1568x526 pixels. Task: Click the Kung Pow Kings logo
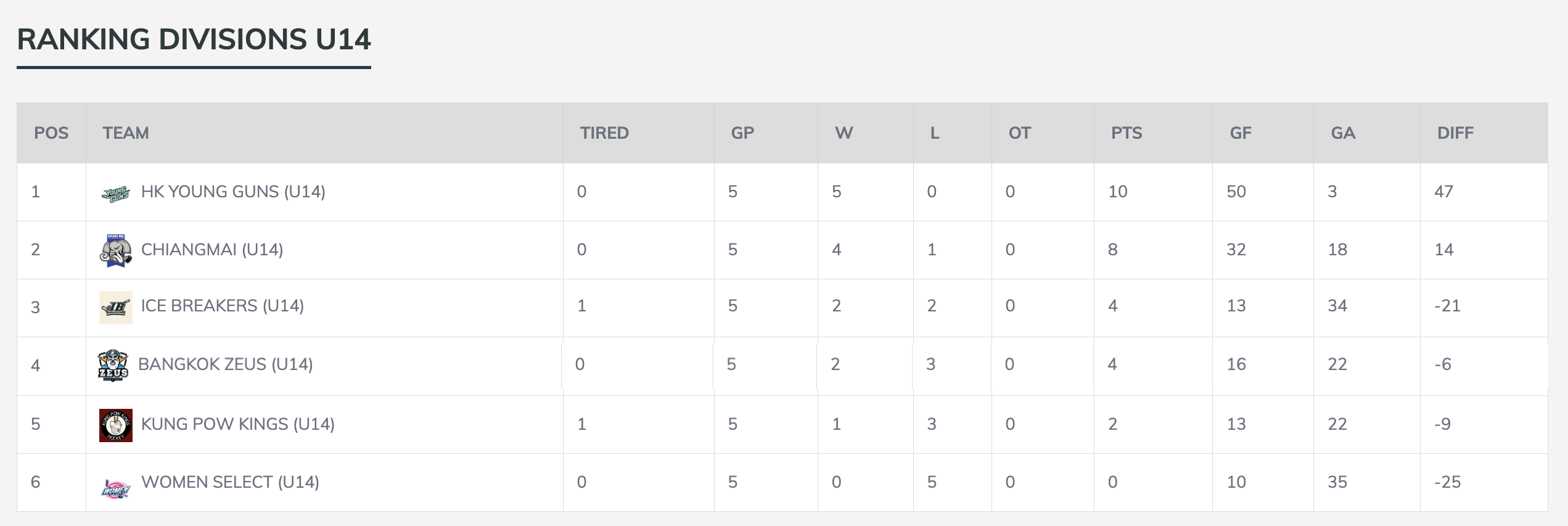(x=115, y=425)
